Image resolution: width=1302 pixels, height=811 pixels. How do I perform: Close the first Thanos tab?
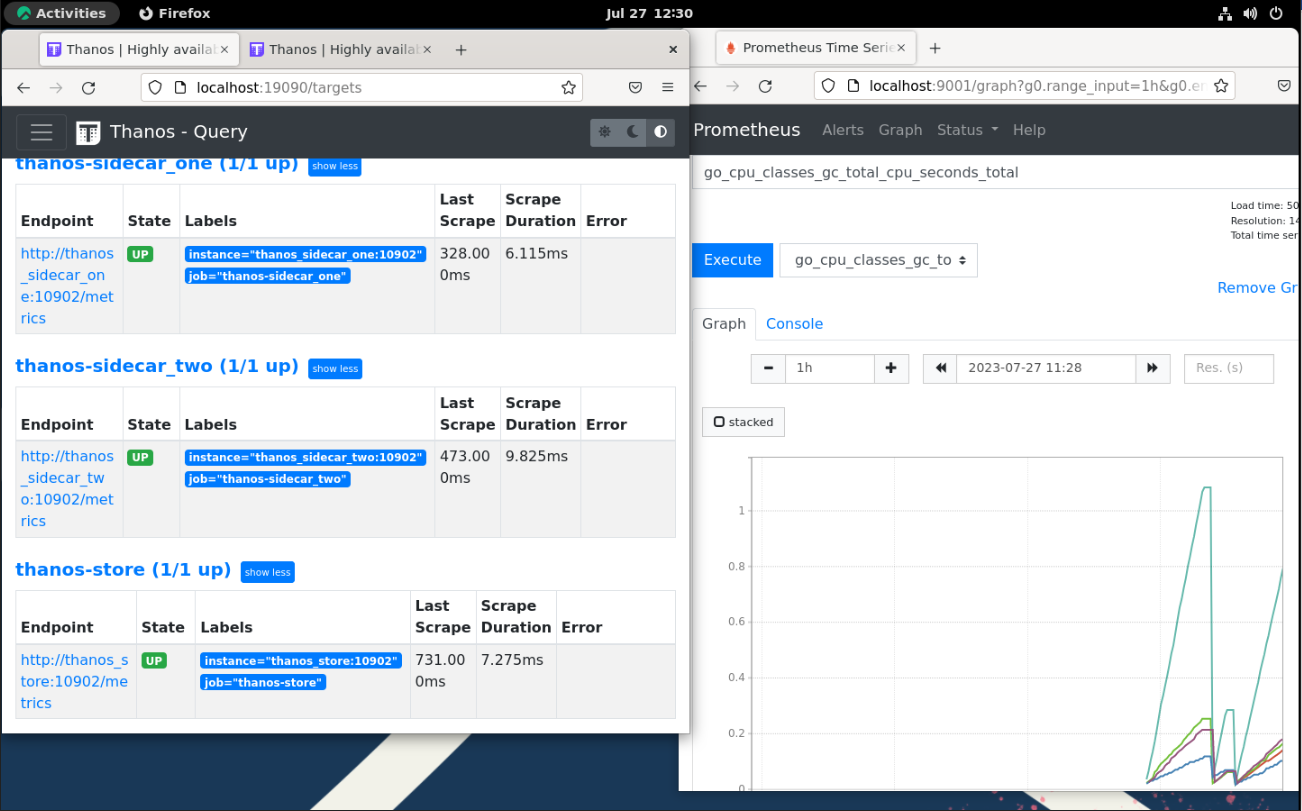(224, 50)
